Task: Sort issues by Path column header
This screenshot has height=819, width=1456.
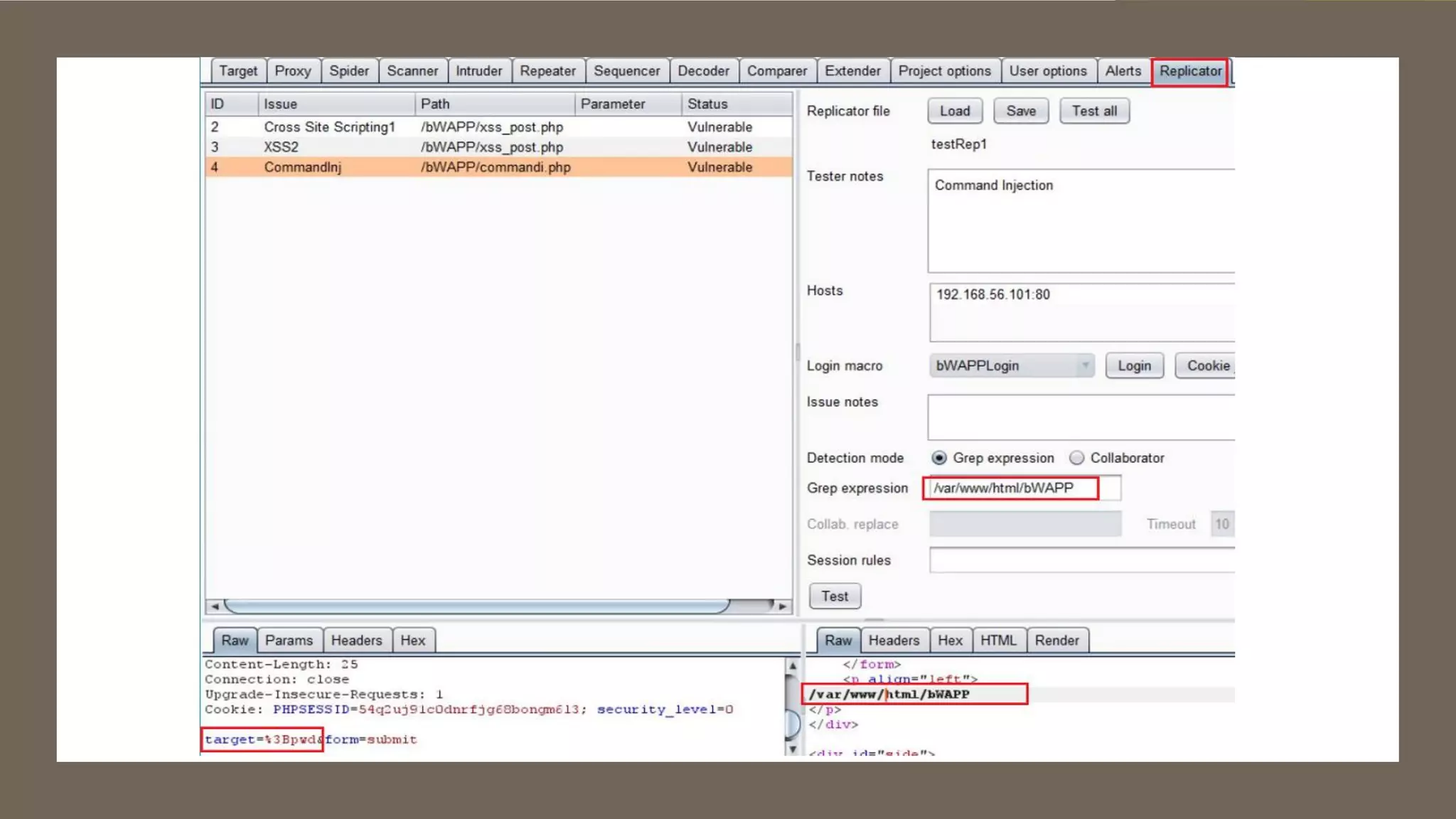Action: (494, 104)
